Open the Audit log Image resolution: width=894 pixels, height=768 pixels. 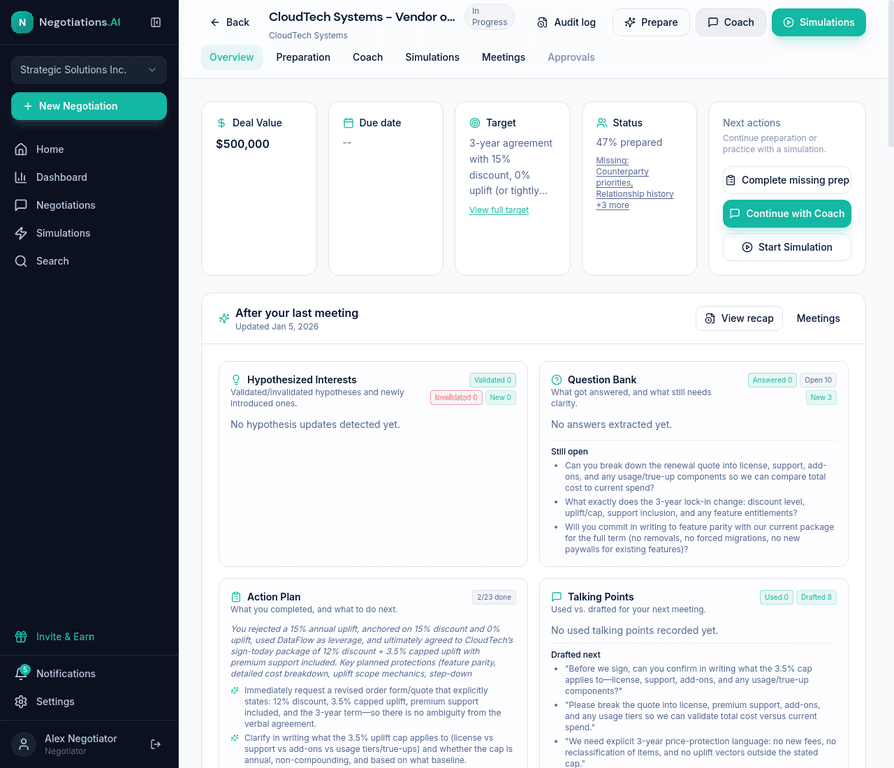click(566, 22)
